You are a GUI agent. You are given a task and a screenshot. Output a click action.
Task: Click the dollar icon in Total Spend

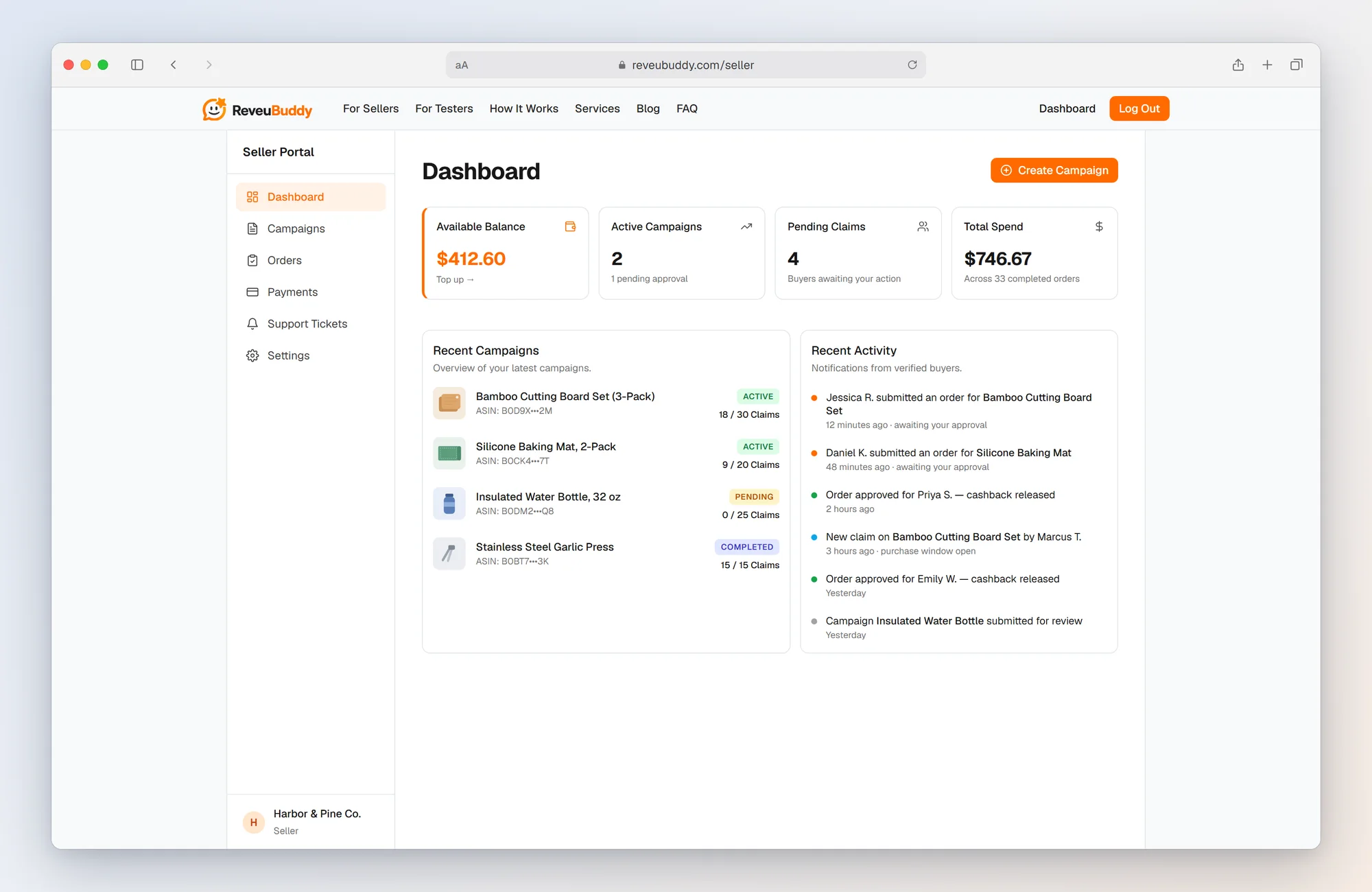point(1099,226)
